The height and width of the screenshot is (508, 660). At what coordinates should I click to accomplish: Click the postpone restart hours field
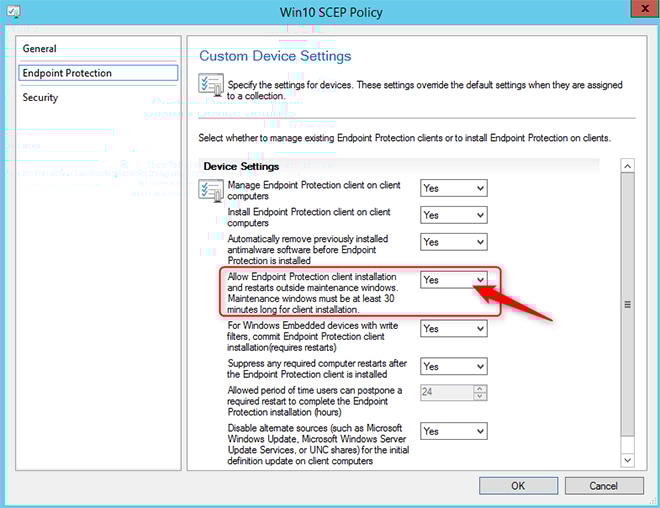click(445, 394)
